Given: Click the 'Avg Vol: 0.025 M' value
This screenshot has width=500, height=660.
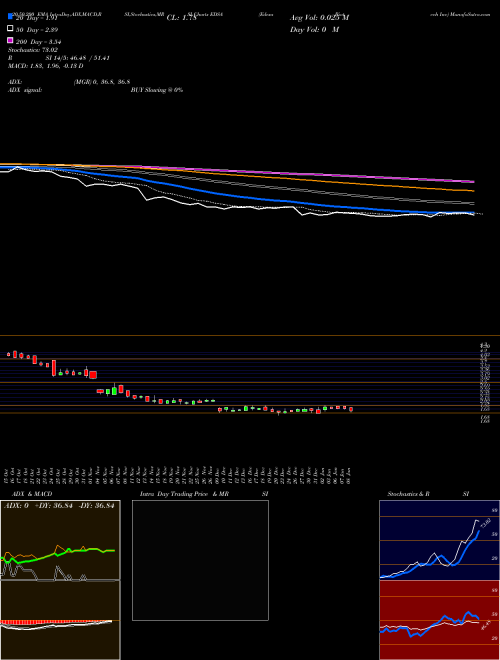Looking at the screenshot, I should point(319,18).
